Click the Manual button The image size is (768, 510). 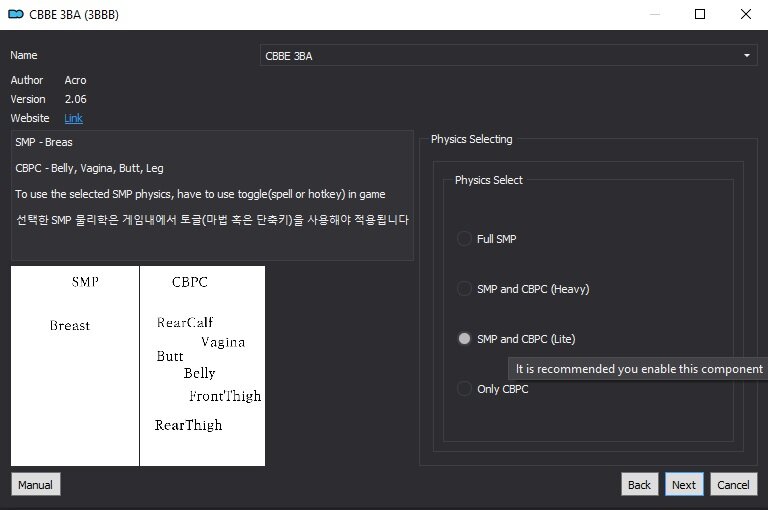35,485
